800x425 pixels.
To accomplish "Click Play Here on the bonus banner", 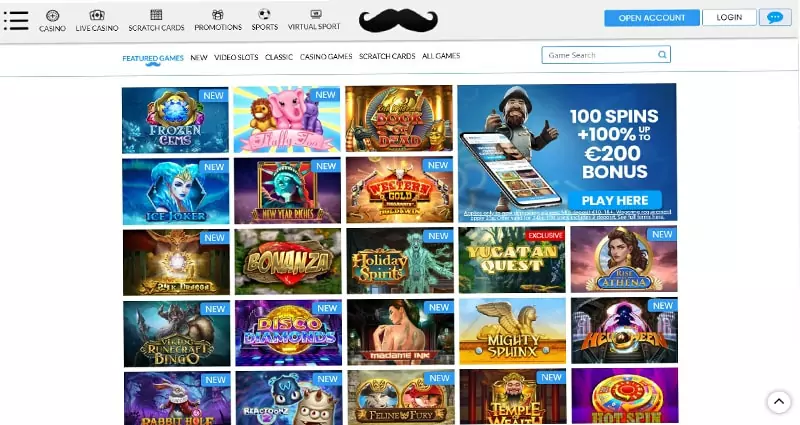I will [615, 200].
